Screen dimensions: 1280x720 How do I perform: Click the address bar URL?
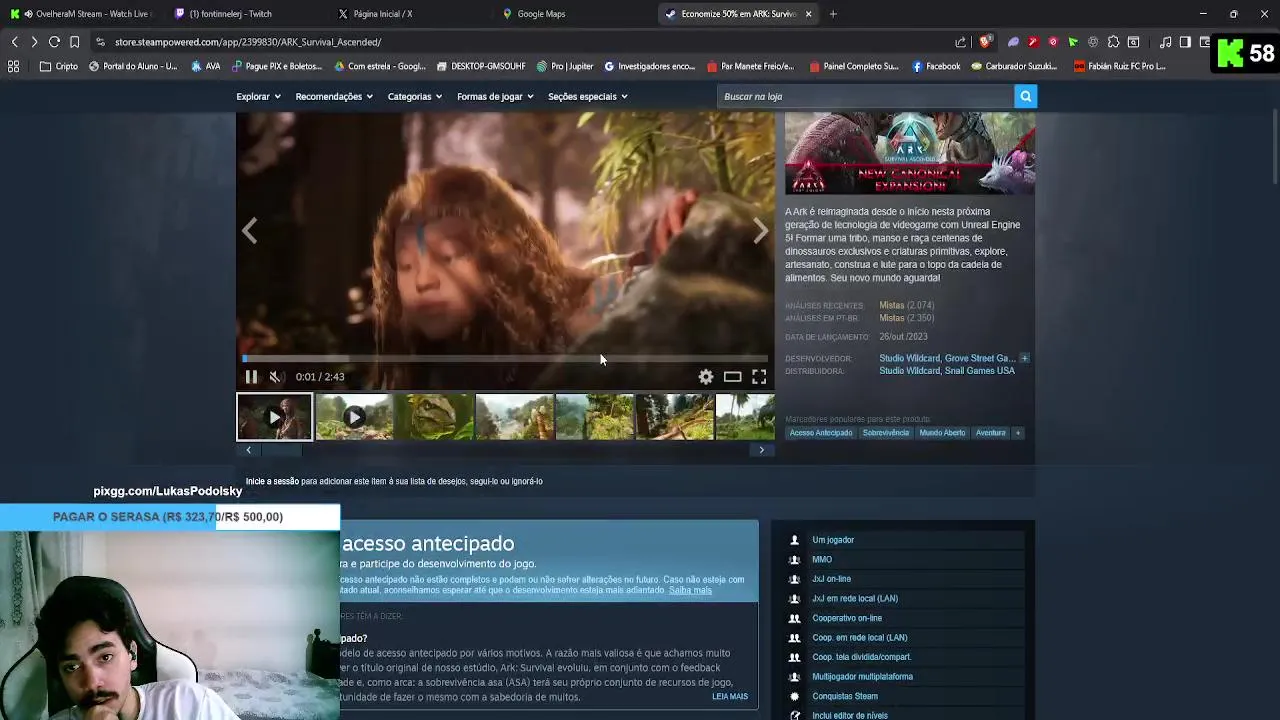[248, 42]
